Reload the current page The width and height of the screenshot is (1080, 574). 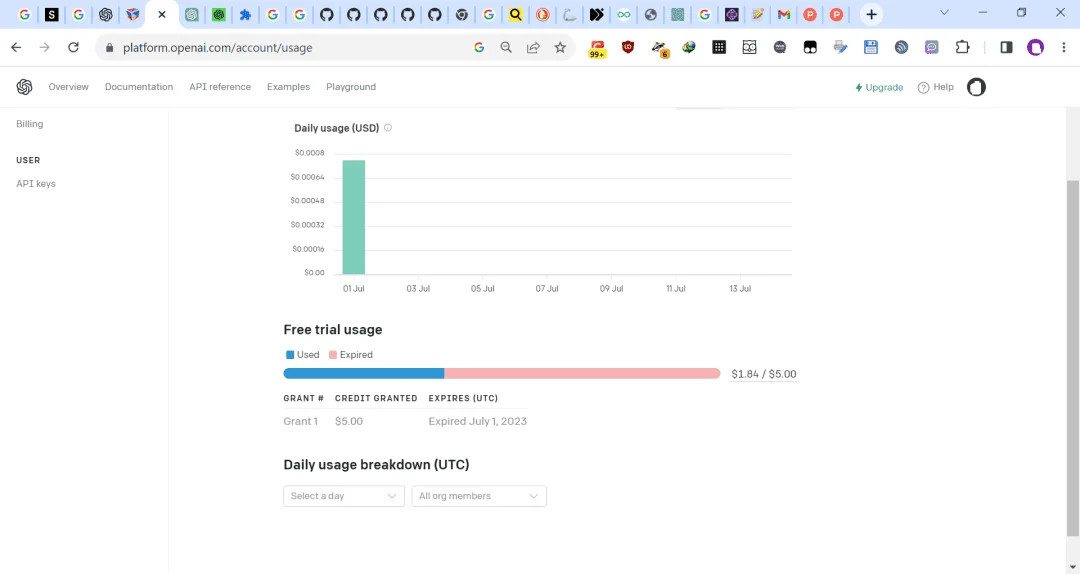73,48
